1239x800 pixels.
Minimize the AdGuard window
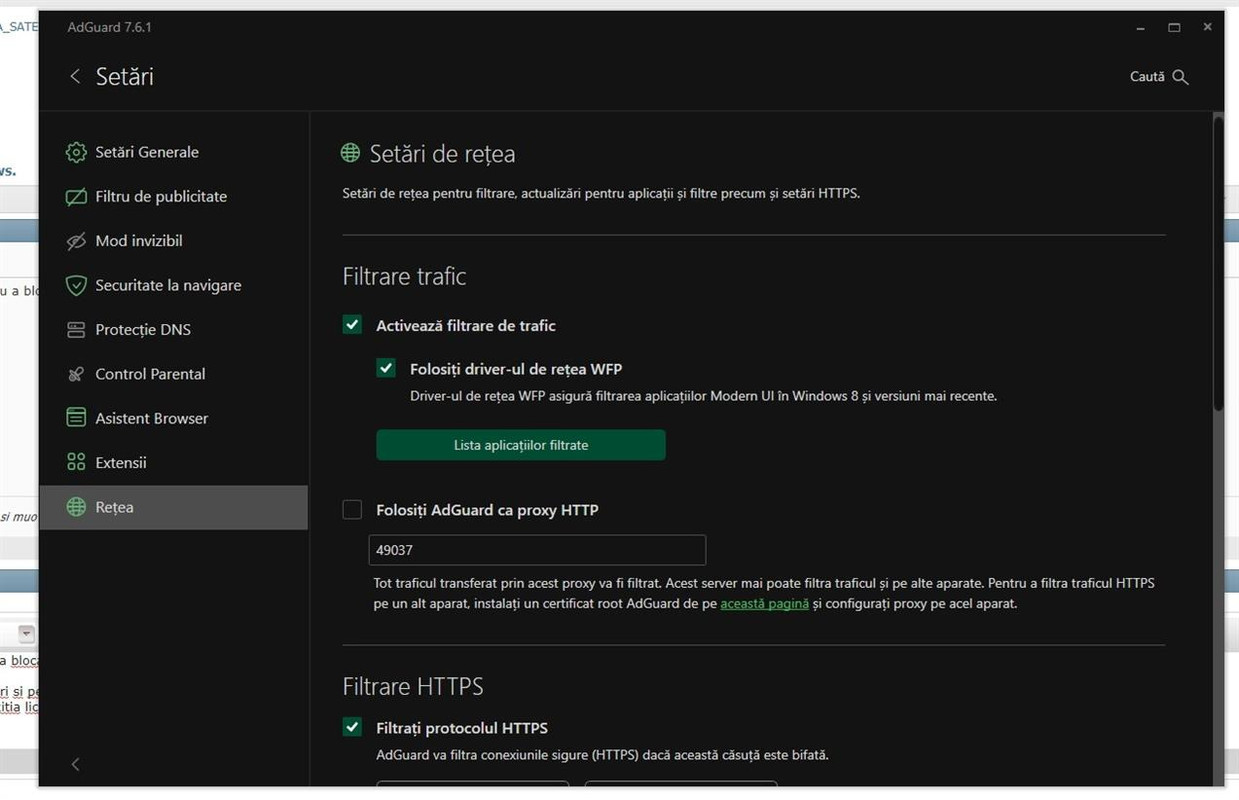[1141, 28]
